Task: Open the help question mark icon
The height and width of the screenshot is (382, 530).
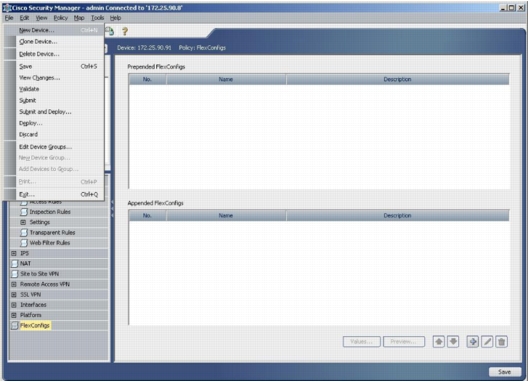Action: click(x=125, y=31)
